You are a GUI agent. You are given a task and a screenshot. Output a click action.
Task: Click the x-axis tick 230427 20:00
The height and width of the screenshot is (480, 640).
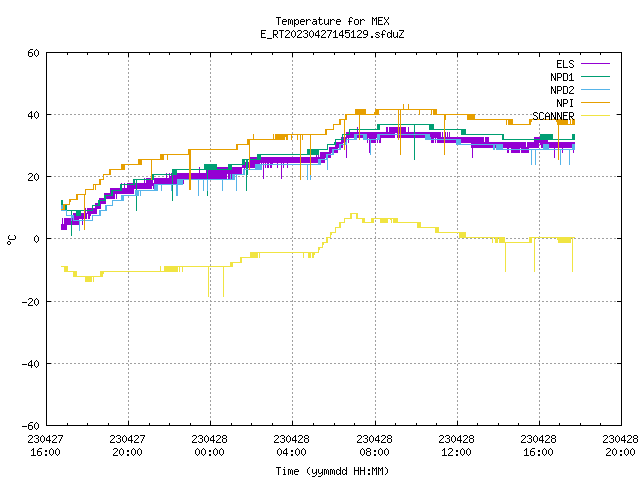pos(127,446)
